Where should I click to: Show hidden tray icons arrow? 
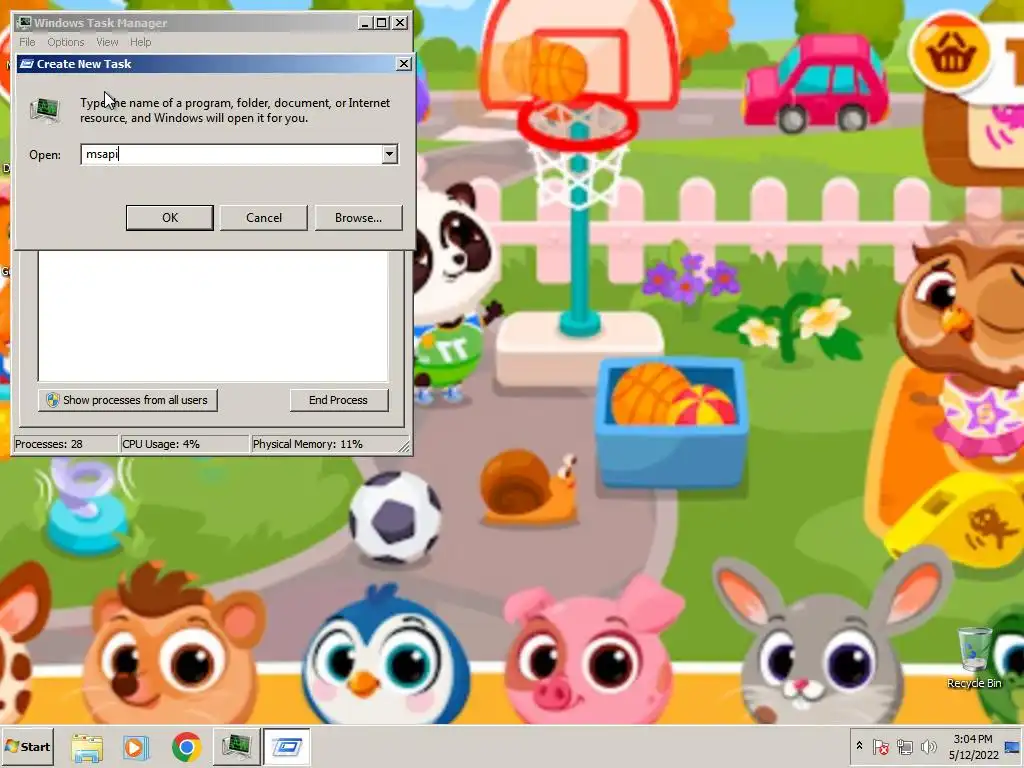click(x=859, y=746)
